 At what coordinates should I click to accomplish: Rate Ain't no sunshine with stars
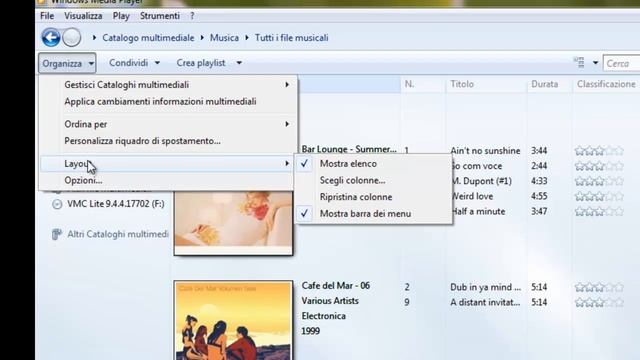pos(599,151)
